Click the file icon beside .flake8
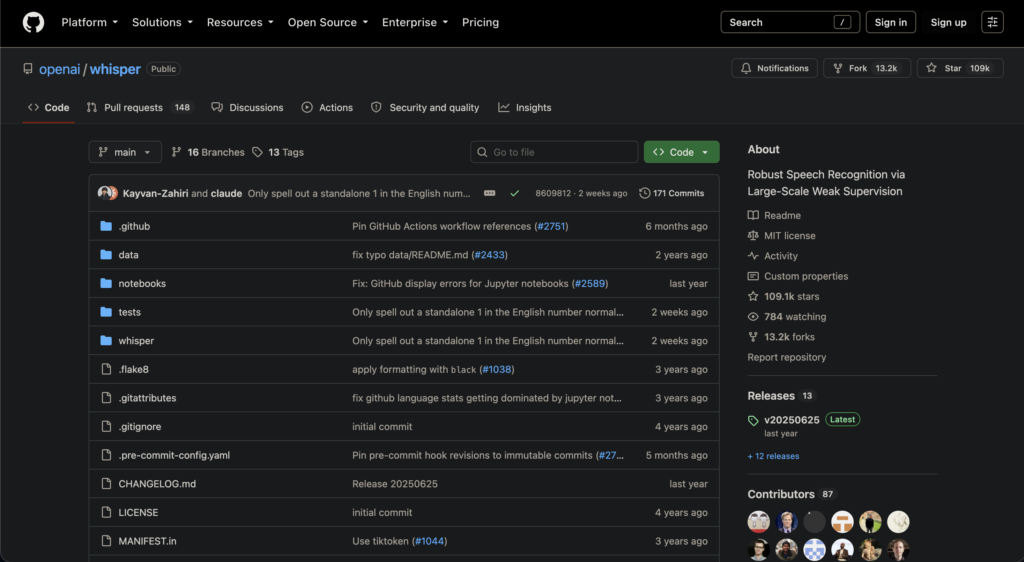This screenshot has height=562, width=1024. pos(106,369)
